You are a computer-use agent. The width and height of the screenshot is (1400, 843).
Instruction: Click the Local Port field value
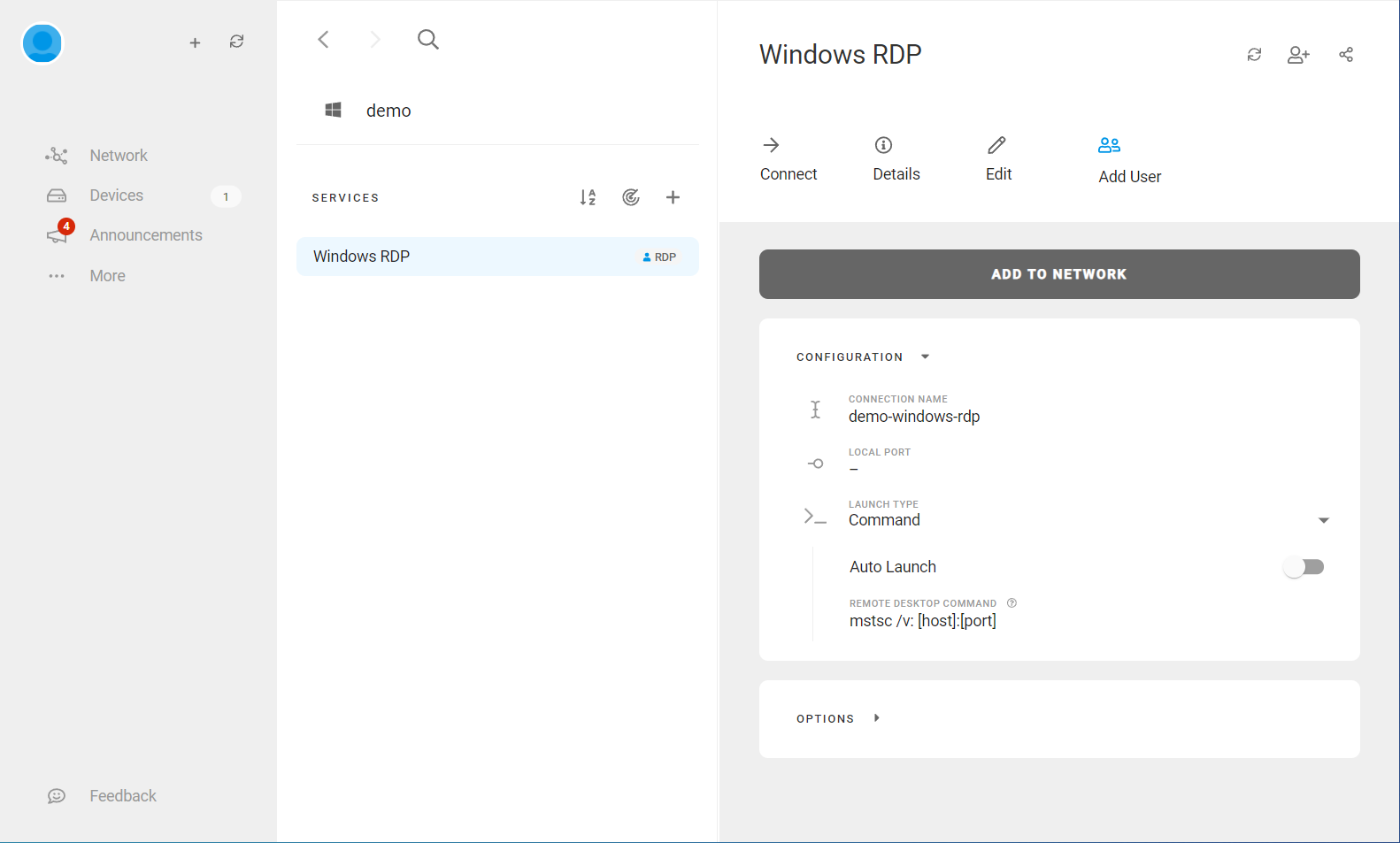(x=854, y=470)
